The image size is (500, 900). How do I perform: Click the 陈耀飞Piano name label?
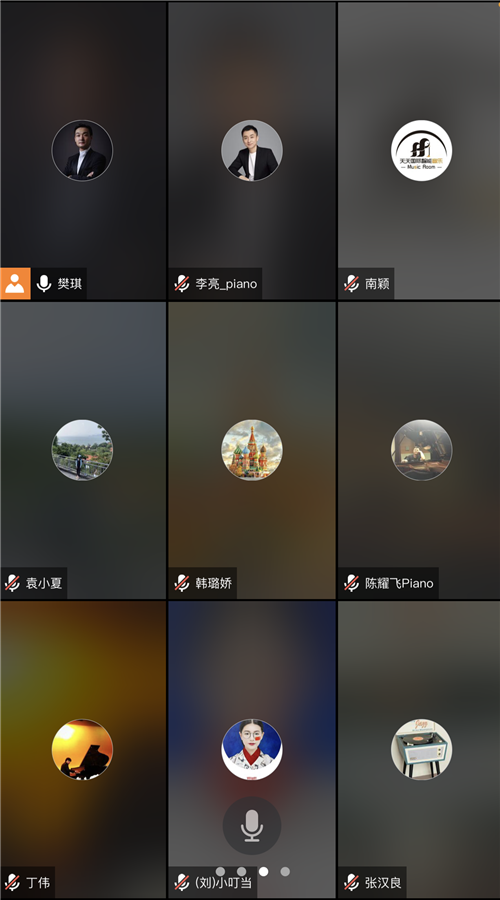coord(400,583)
